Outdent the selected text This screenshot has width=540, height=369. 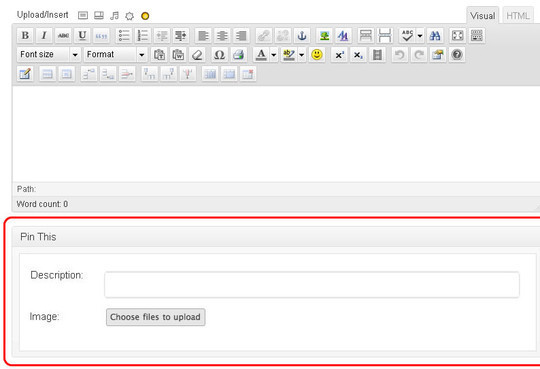coord(162,35)
